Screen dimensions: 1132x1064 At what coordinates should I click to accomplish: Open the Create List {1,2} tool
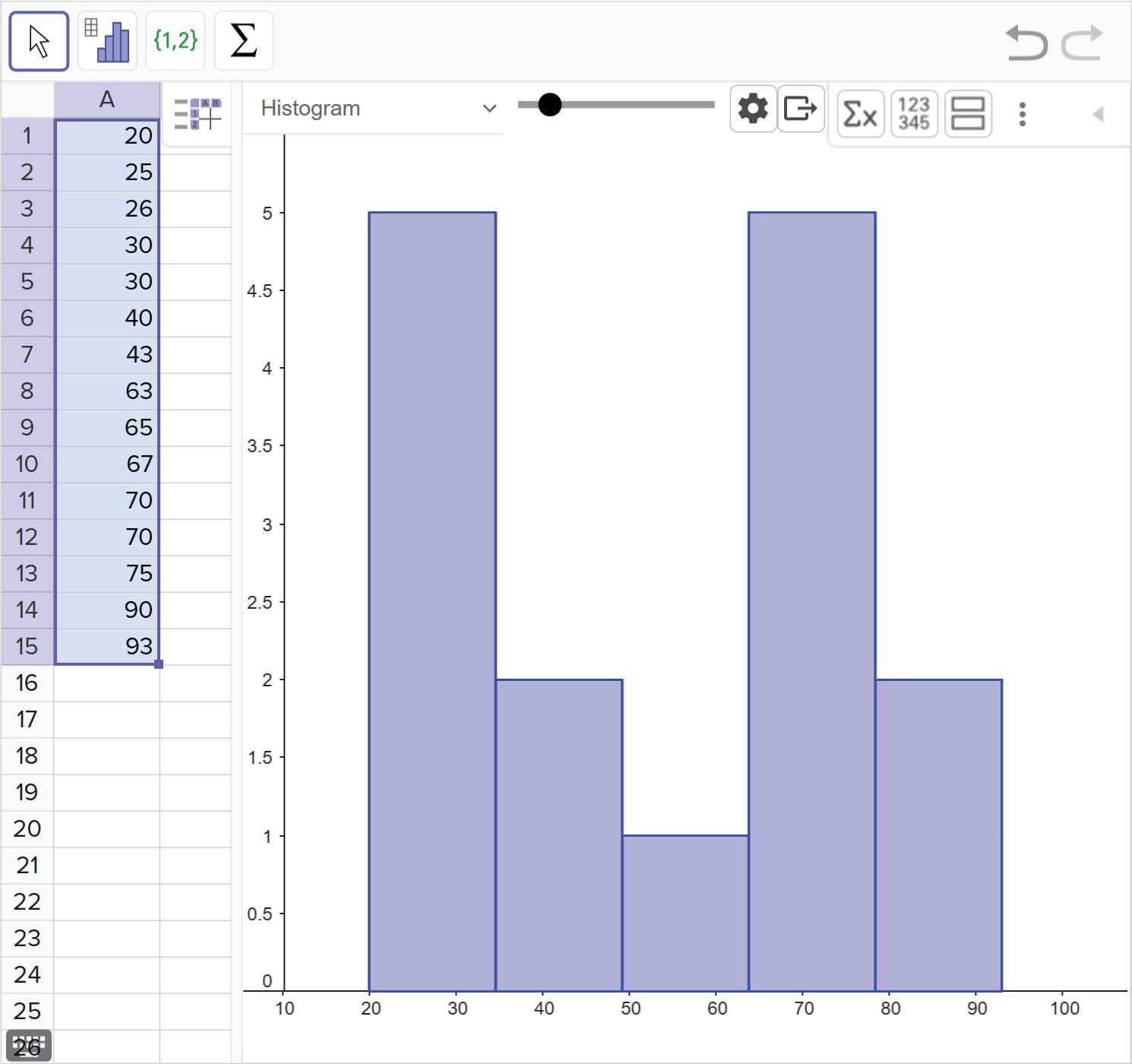(175, 41)
